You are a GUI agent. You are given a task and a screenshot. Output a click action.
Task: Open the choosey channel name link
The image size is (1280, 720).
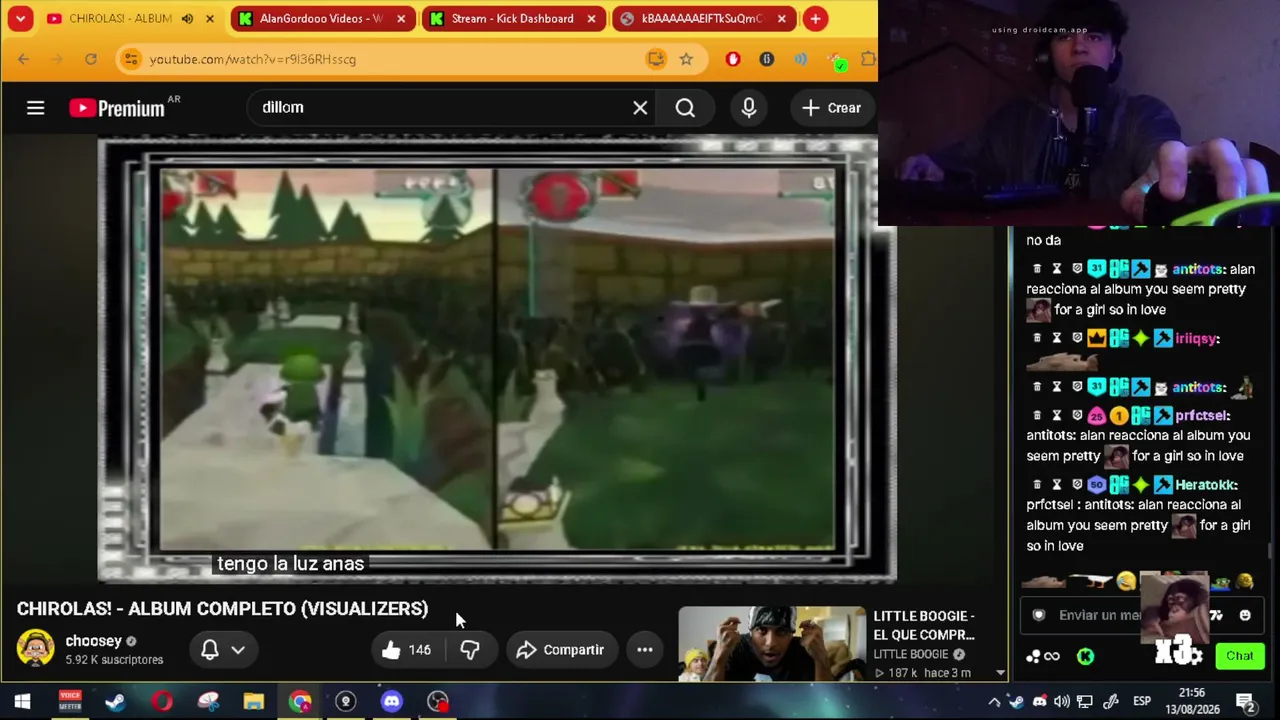tap(93, 641)
